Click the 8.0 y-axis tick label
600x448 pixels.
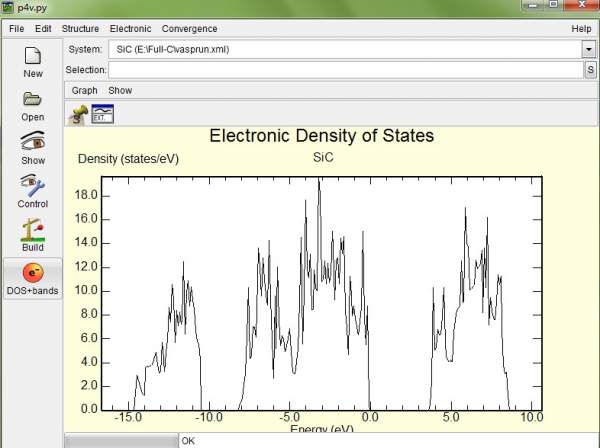pyautogui.click(x=89, y=314)
